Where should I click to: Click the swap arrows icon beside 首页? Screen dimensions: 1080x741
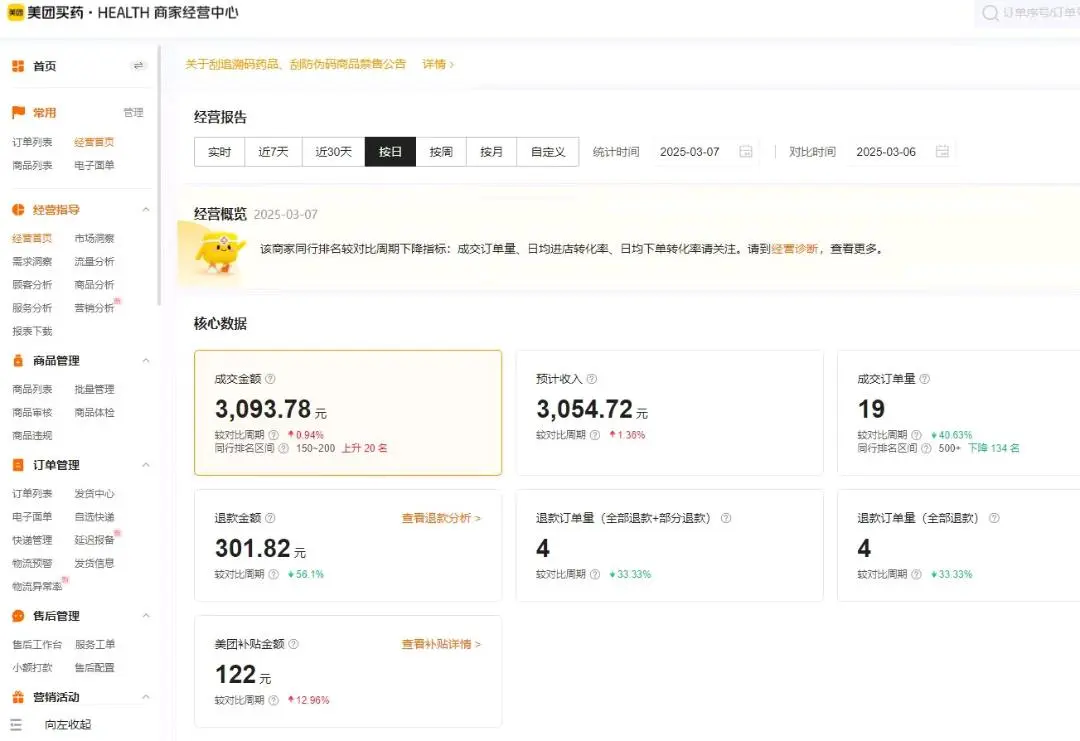[x=138, y=65]
